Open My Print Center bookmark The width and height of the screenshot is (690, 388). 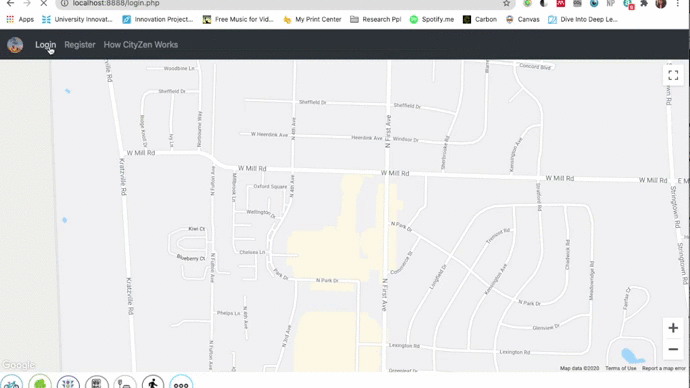(312, 19)
